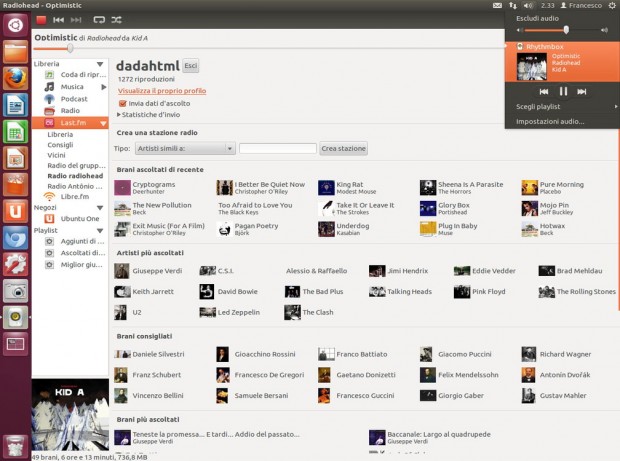Toggle Invia dati d'ascolto checkbox
Image resolution: width=620 pixels, height=461 pixels.
(x=122, y=104)
